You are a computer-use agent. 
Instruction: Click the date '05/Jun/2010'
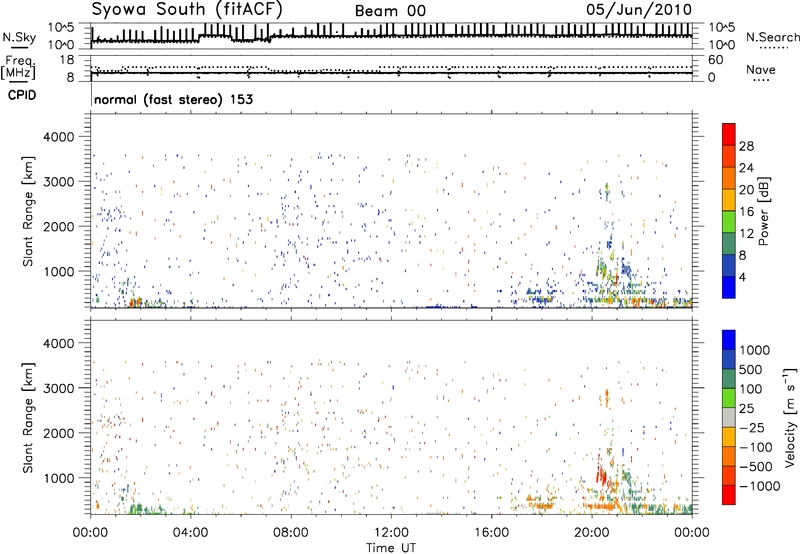click(639, 10)
